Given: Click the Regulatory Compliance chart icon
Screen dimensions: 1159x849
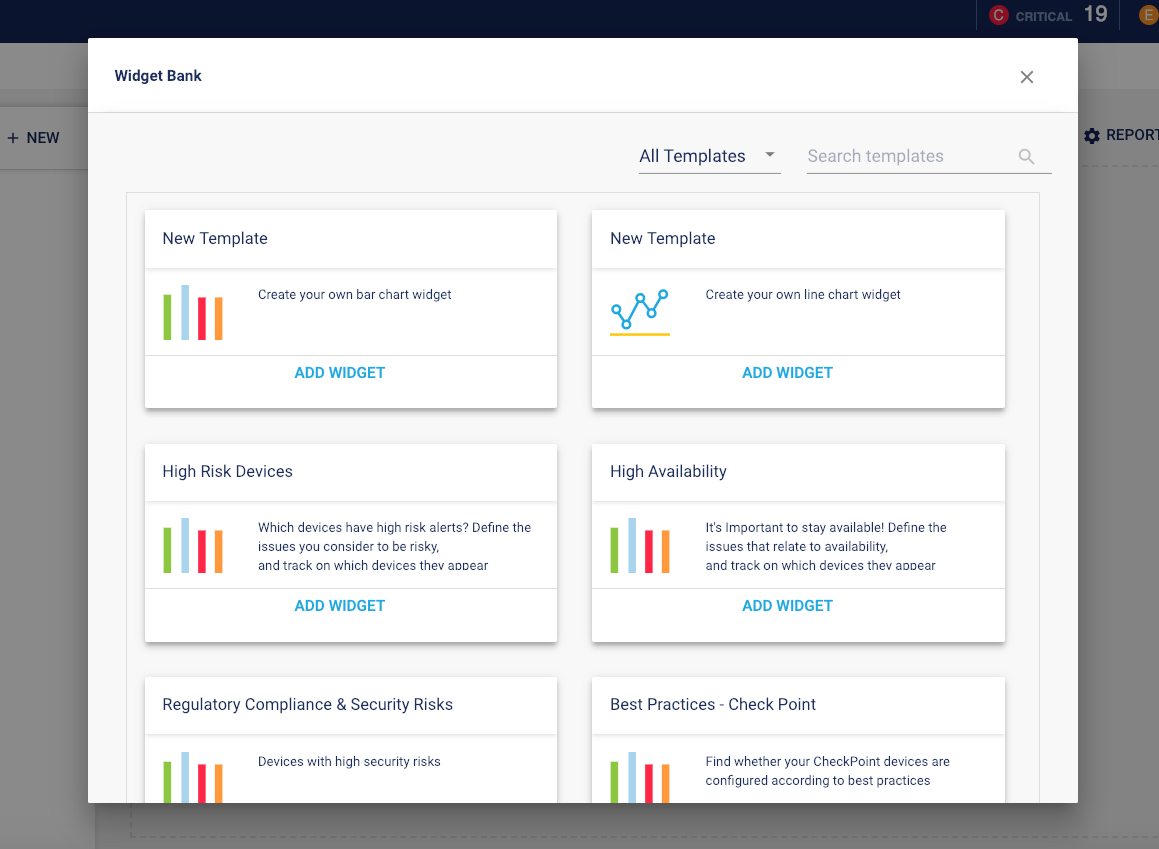Looking at the screenshot, I should pyautogui.click(x=193, y=777).
